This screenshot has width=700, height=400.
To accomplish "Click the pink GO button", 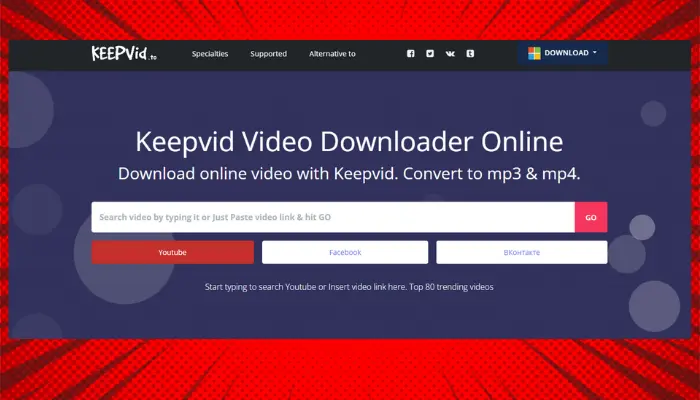I will (591, 217).
